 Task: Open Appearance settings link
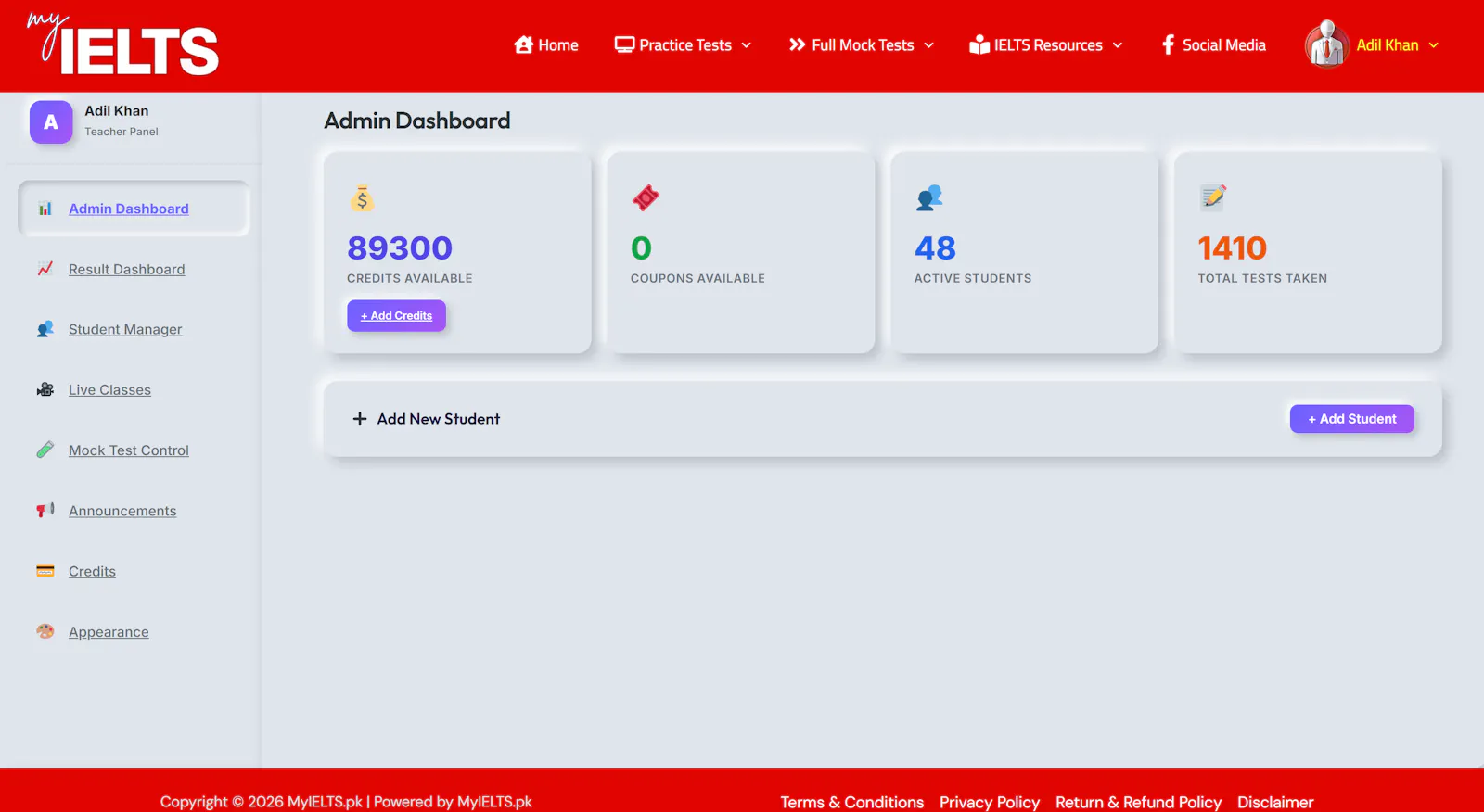pos(109,632)
